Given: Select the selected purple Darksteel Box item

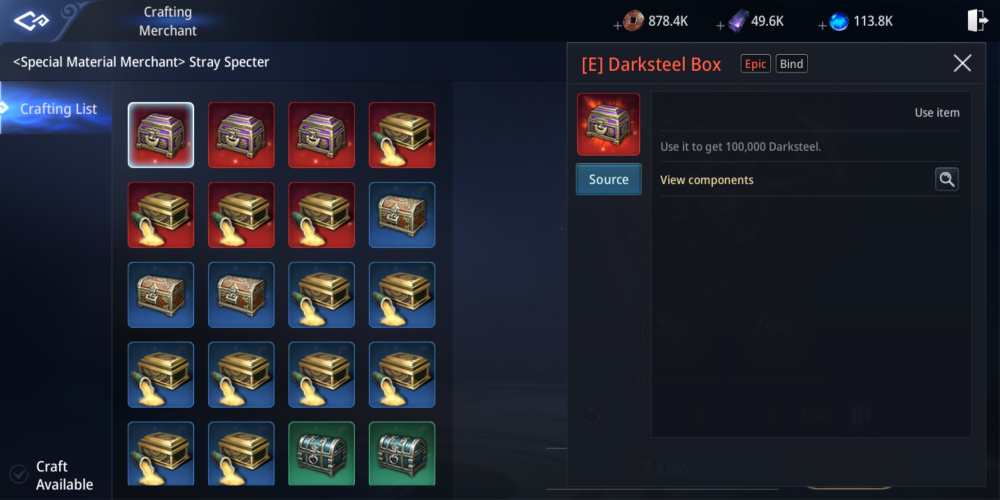Looking at the screenshot, I should coord(161,135).
